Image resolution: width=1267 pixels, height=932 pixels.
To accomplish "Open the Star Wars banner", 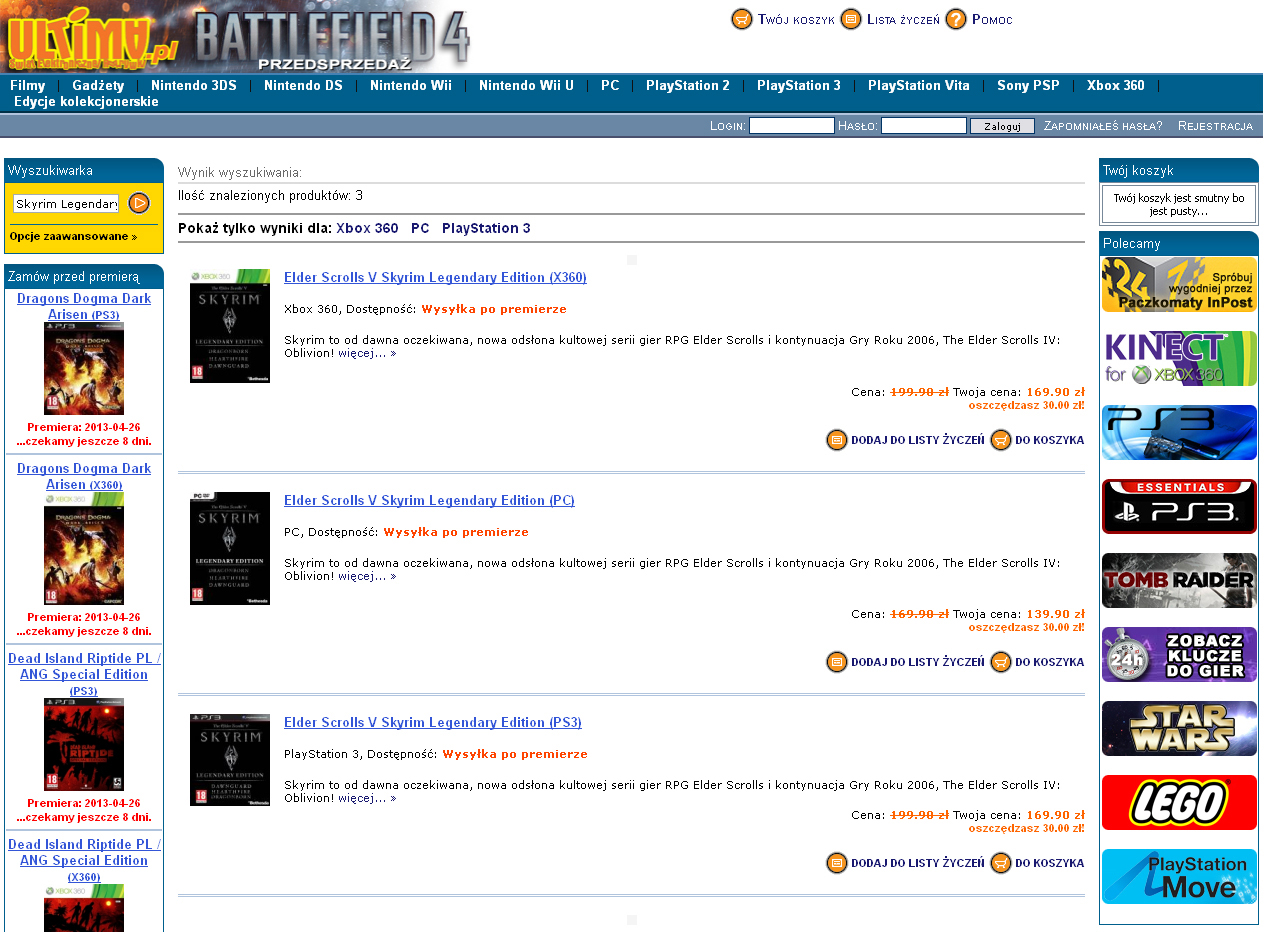I will pyautogui.click(x=1179, y=729).
